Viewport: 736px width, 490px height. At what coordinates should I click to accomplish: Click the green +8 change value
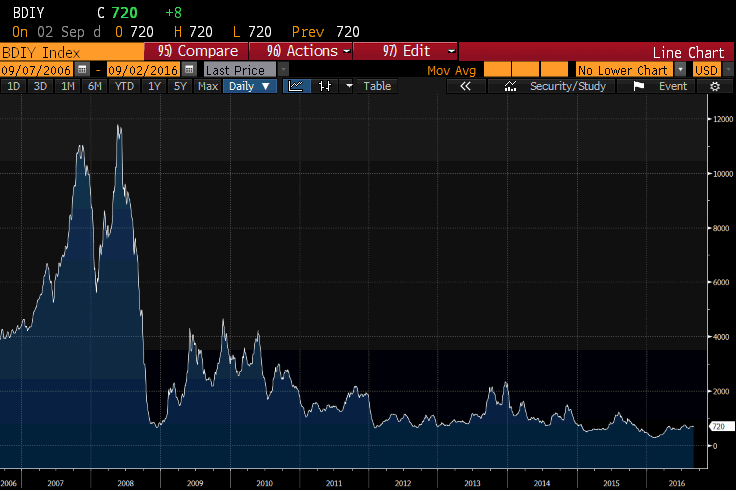point(173,13)
